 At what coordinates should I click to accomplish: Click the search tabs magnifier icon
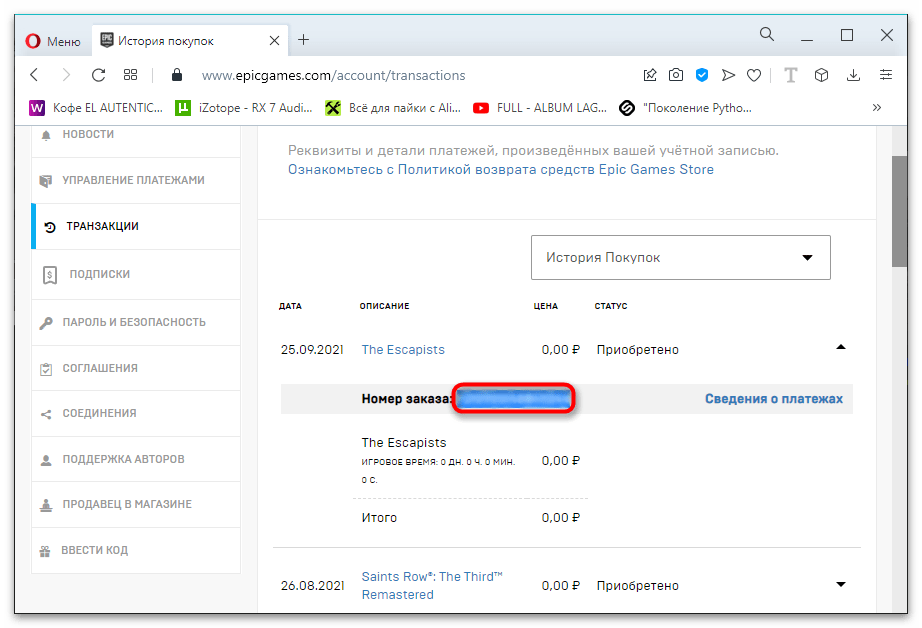tap(767, 35)
